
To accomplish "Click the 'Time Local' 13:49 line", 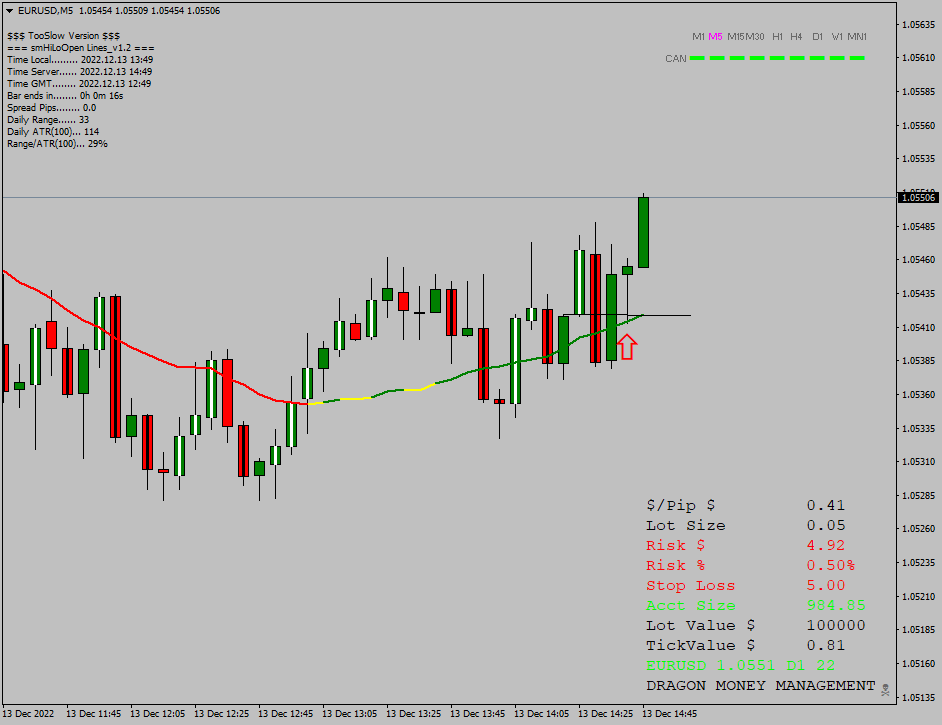I will (x=80, y=60).
